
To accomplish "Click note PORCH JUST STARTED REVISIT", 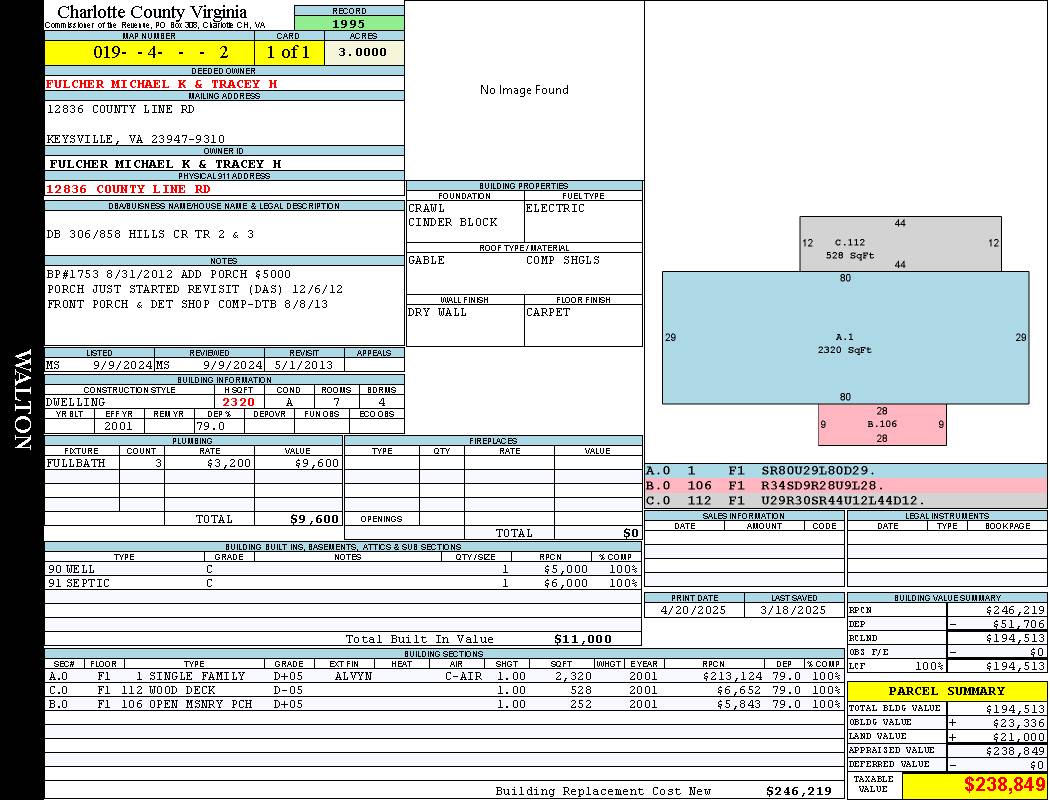I will pos(195,289).
